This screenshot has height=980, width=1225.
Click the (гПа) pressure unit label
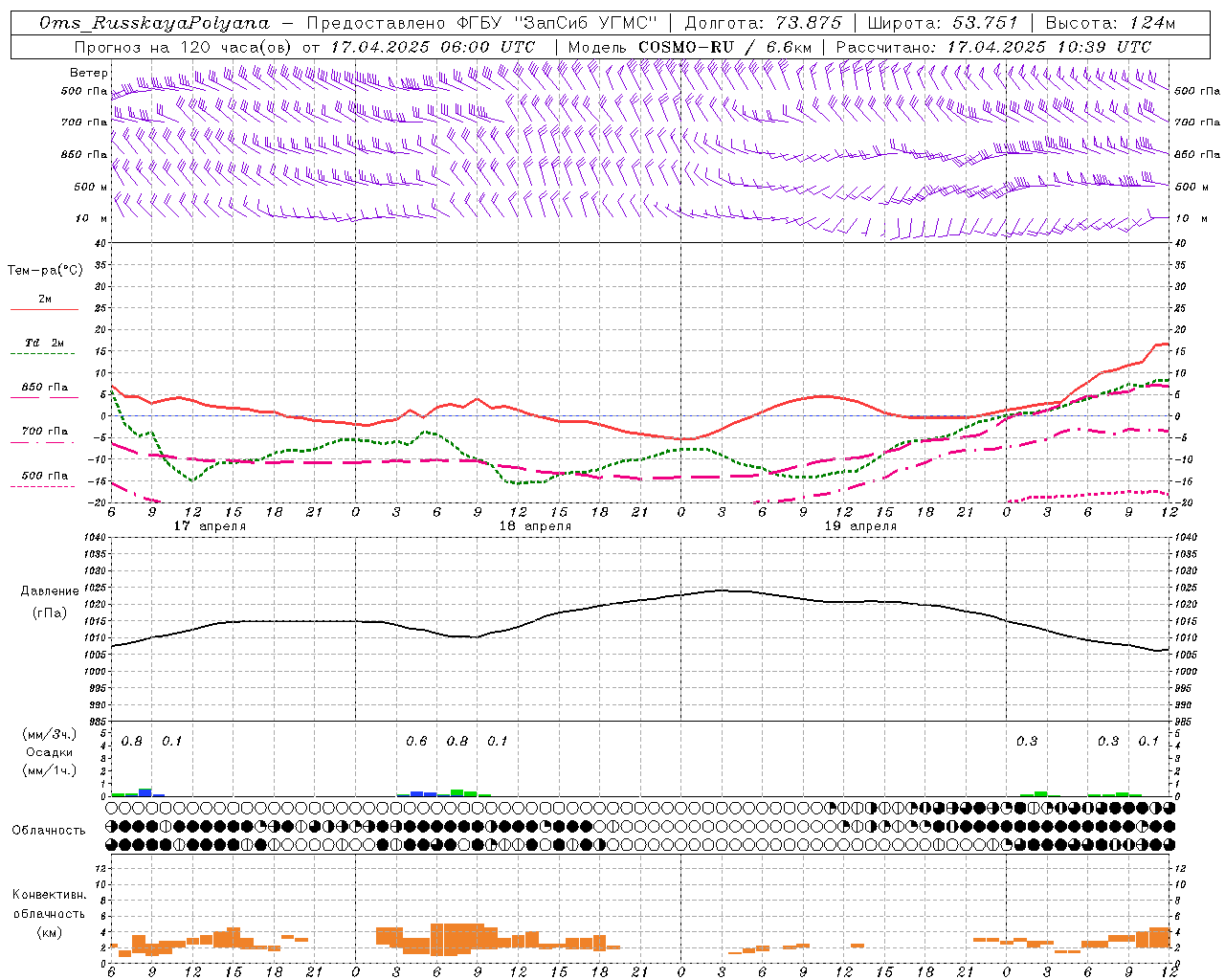click(50, 612)
